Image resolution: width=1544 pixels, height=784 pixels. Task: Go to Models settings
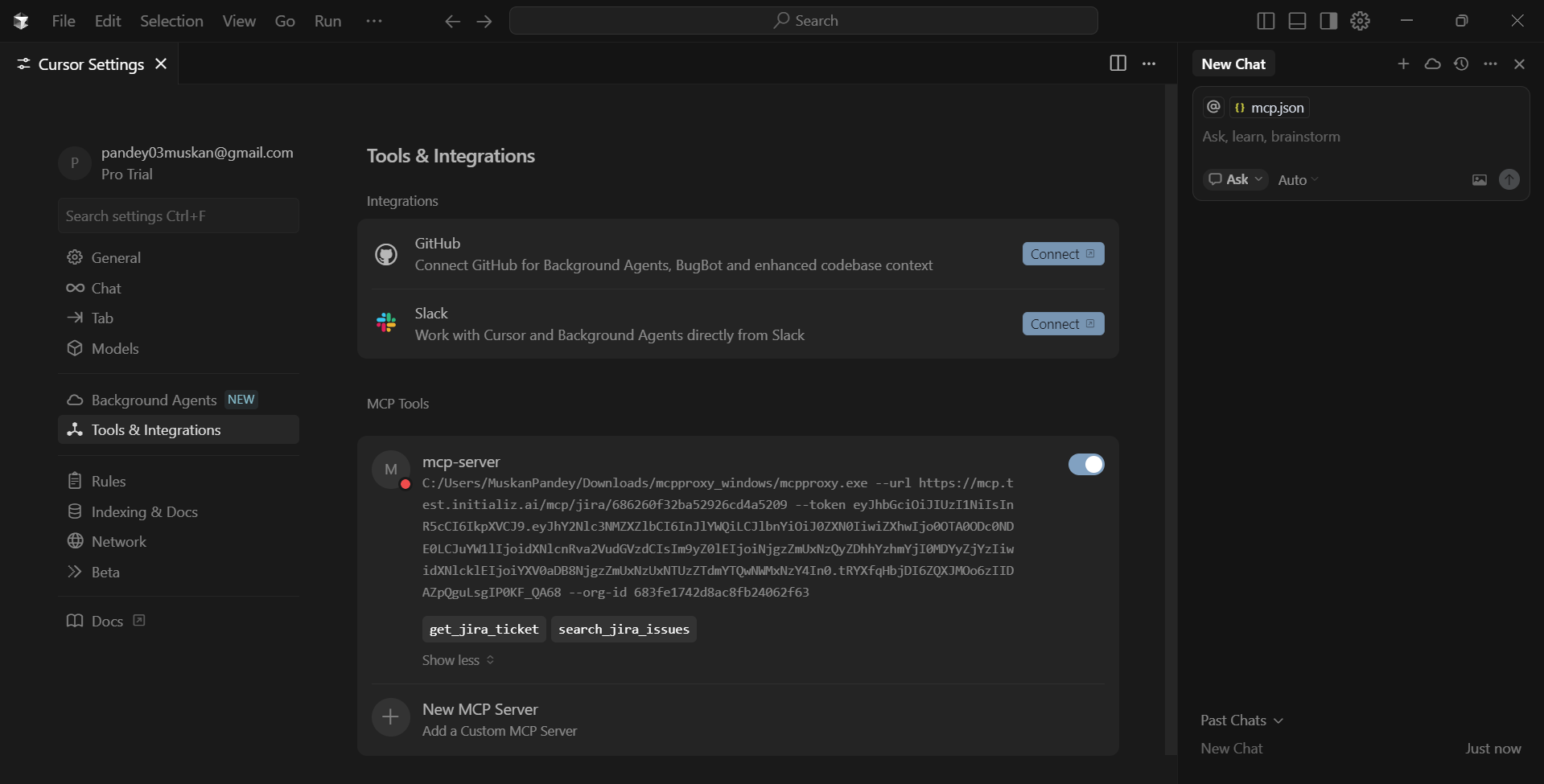tap(179, 348)
